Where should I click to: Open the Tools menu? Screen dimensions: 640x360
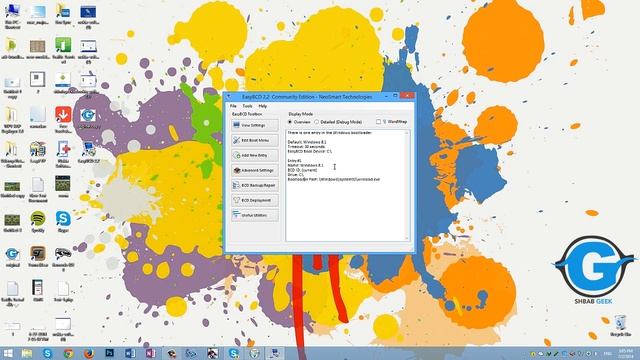(x=247, y=106)
